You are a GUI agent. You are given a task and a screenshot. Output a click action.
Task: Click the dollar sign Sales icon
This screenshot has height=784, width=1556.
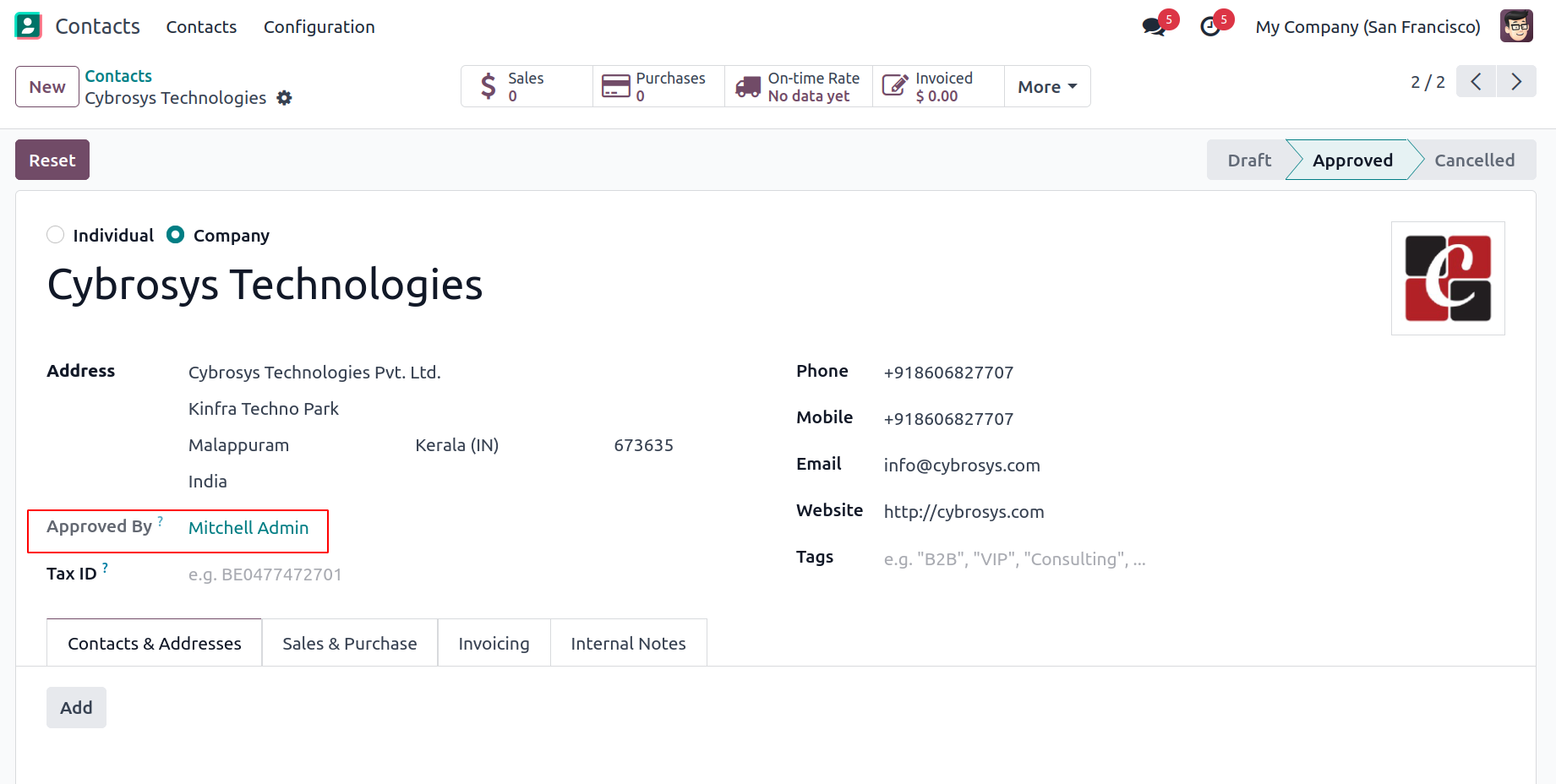click(489, 86)
